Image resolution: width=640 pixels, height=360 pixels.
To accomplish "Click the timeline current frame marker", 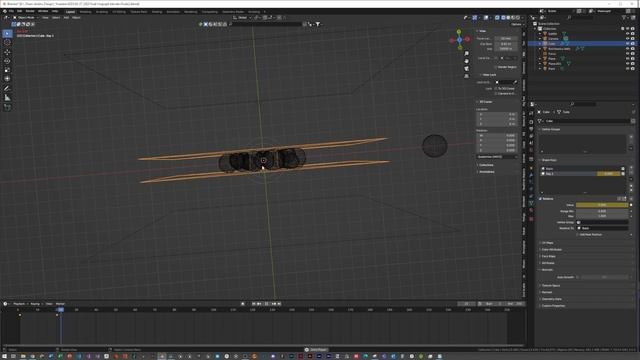I will [60, 310].
